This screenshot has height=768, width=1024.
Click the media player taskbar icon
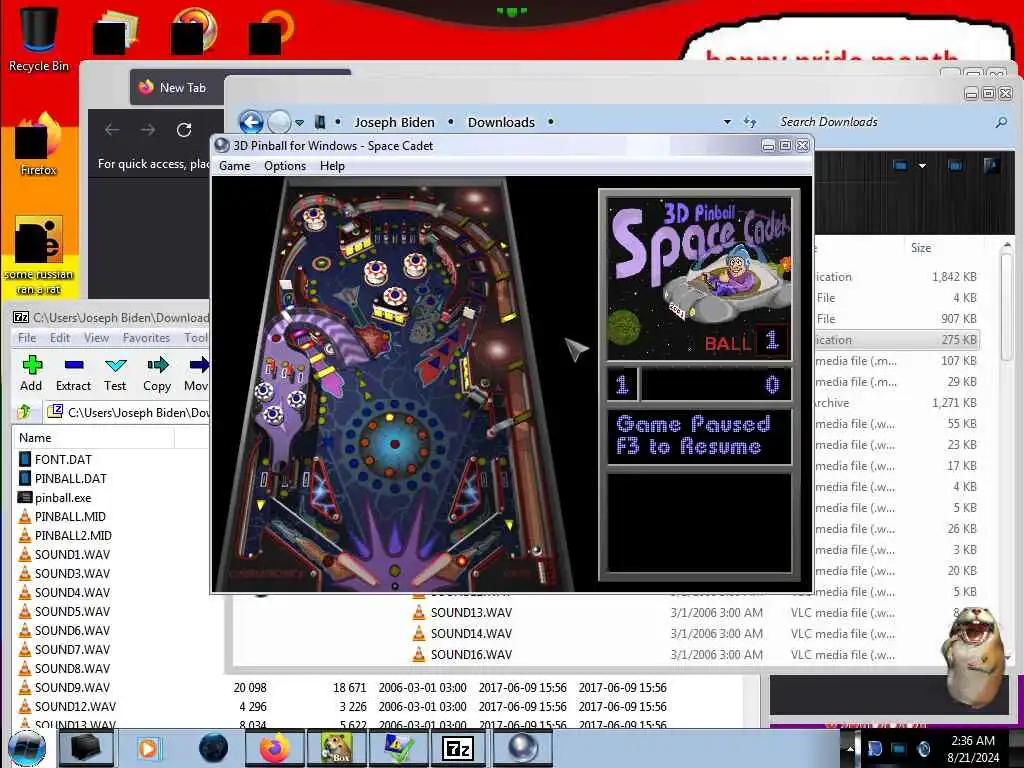148,748
